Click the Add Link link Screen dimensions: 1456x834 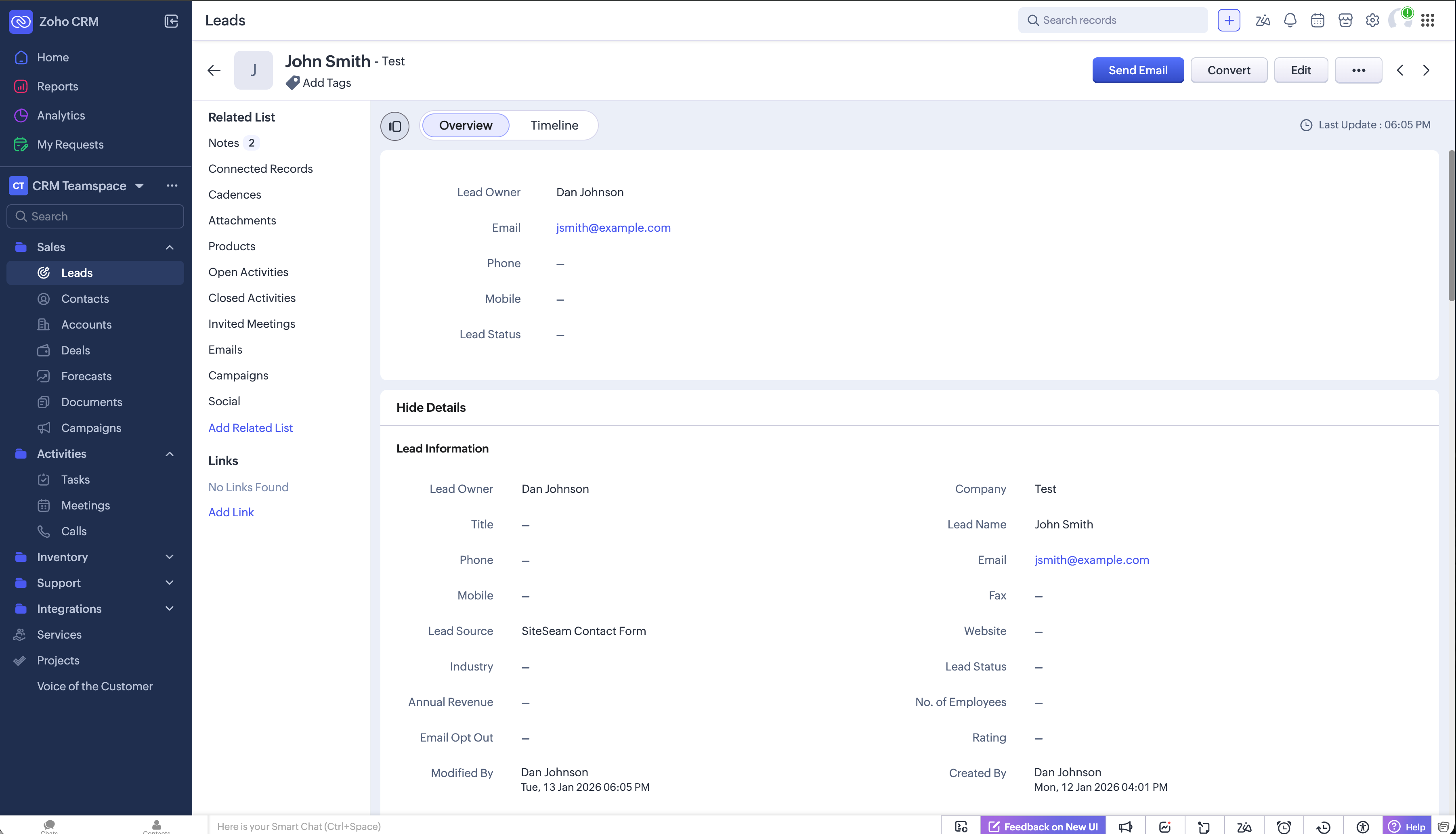(231, 512)
